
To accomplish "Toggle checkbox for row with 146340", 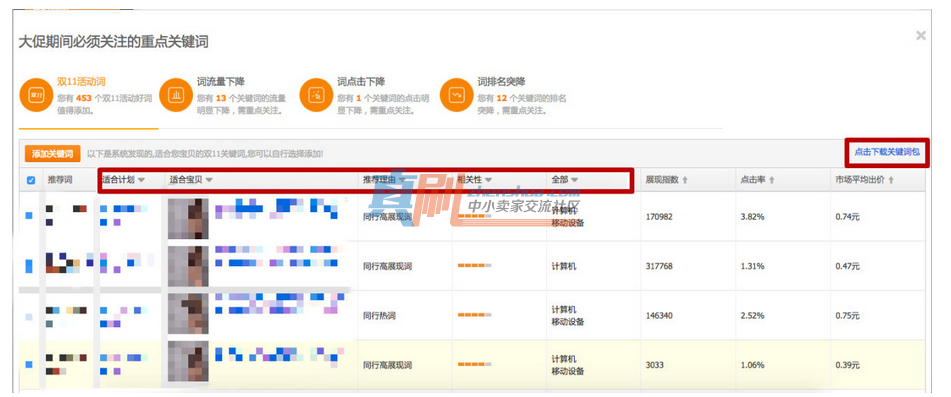I will coord(29,316).
